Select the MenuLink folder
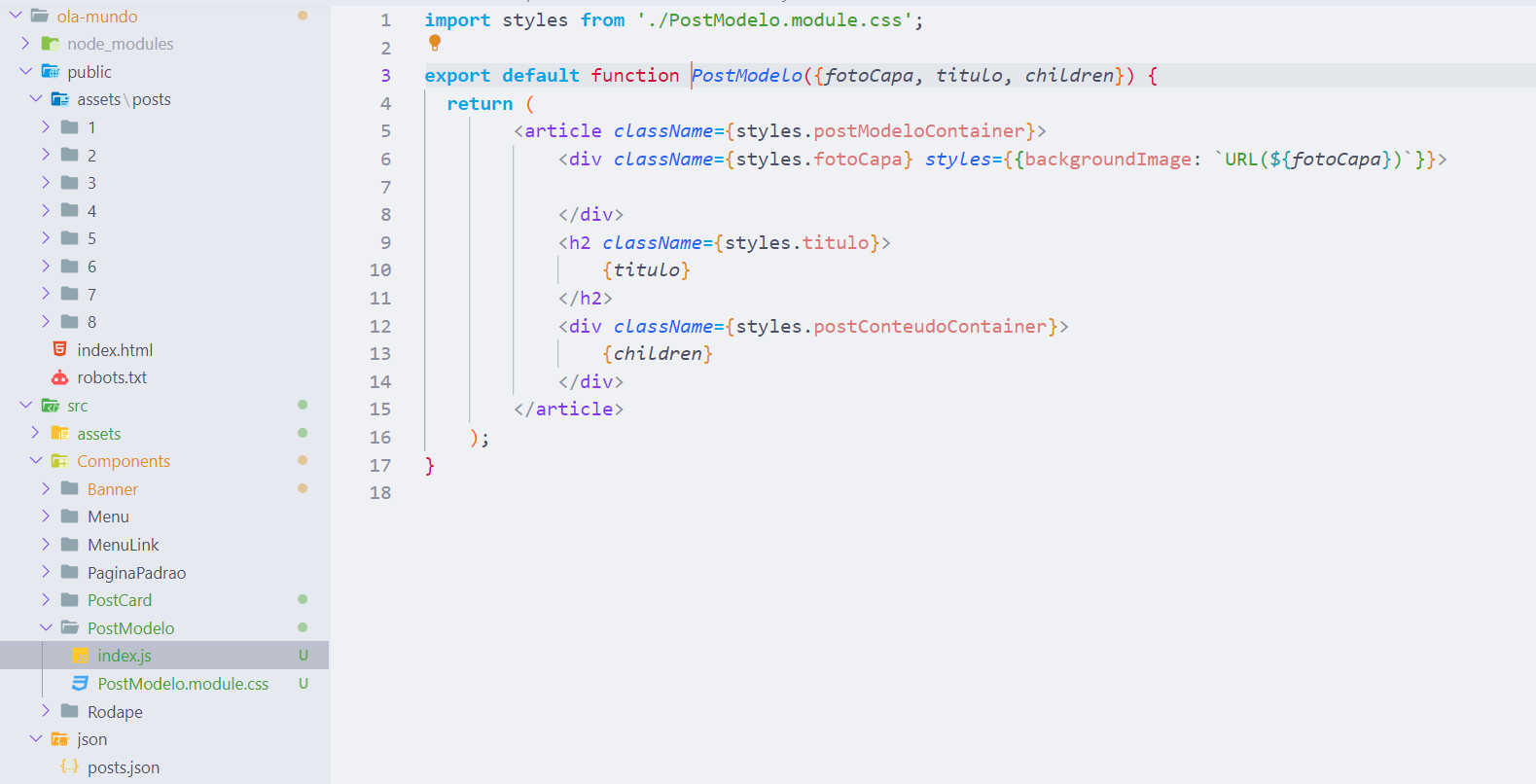The image size is (1536, 784). 123,545
